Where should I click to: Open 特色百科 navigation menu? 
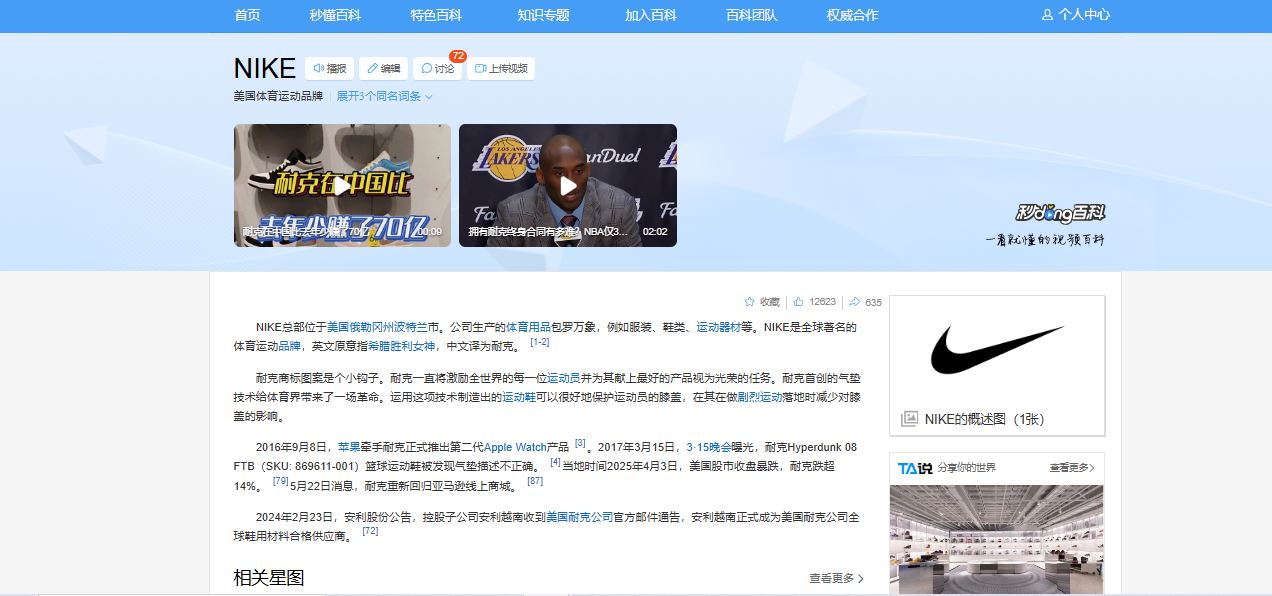point(436,15)
